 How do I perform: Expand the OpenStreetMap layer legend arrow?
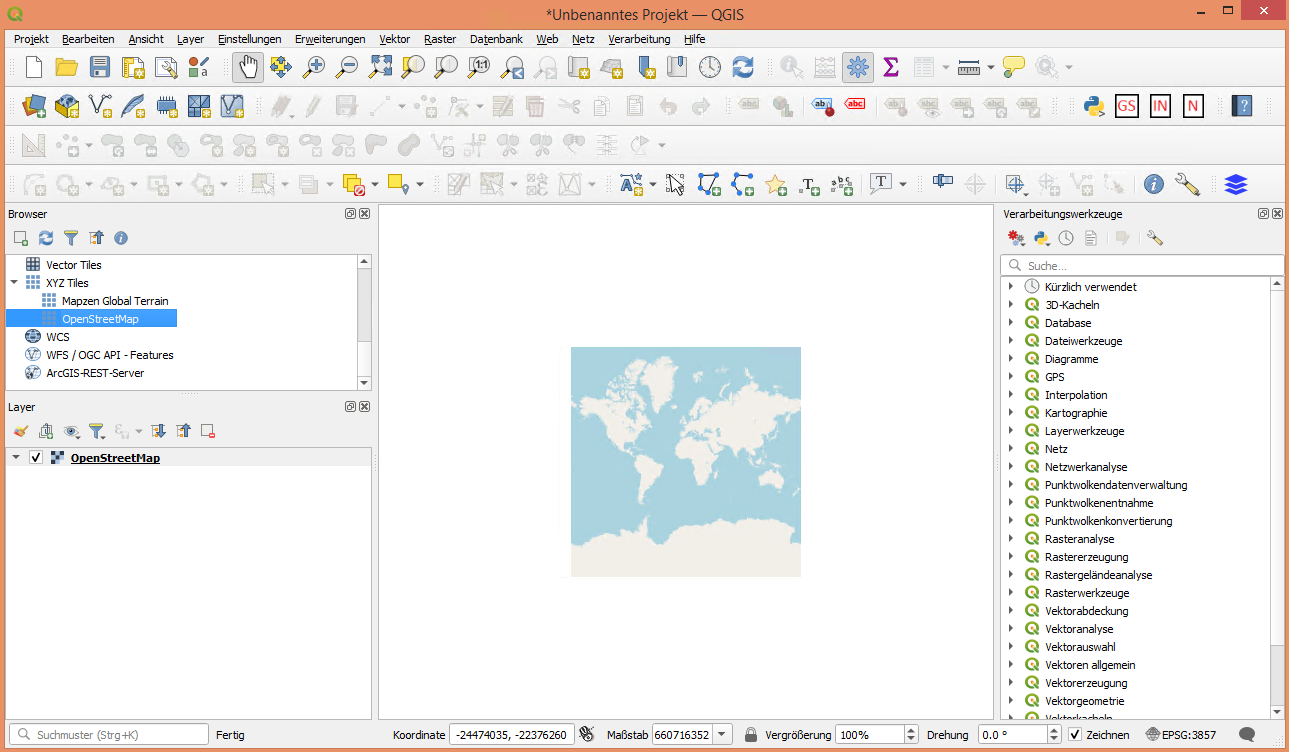(x=15, y=458)
